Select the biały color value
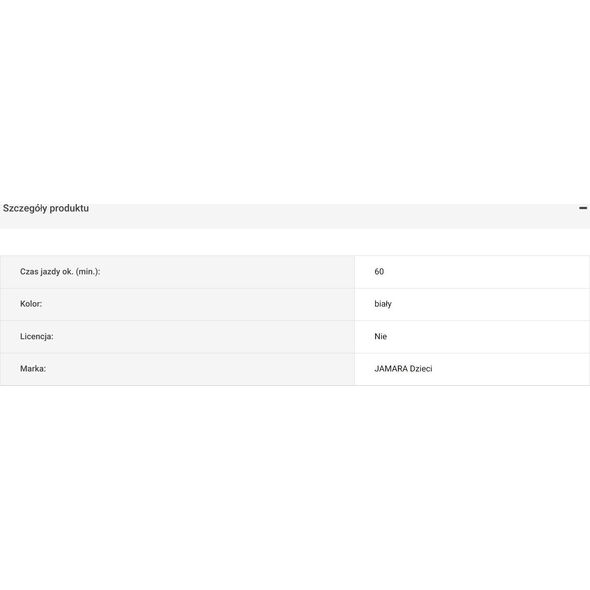The height and width of the screenshot is (590, 590). (383, 304)
